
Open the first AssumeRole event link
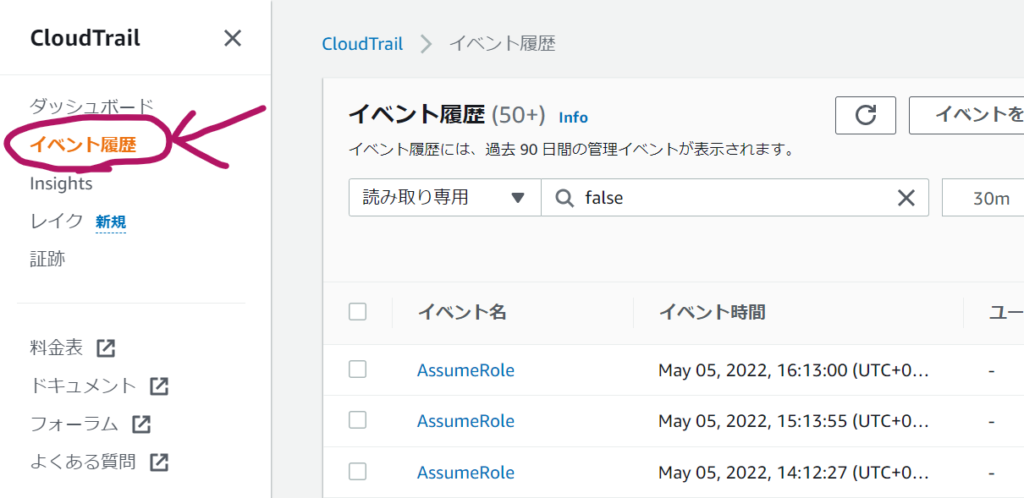(x=466, y=370)
